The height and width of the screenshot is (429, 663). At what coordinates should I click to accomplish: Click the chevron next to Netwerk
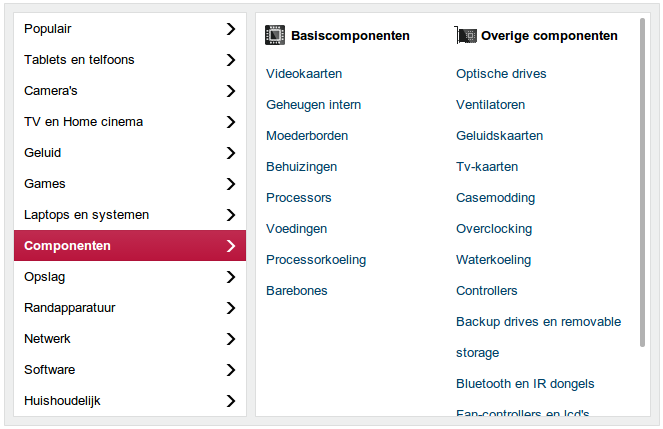tap(231, 339)
